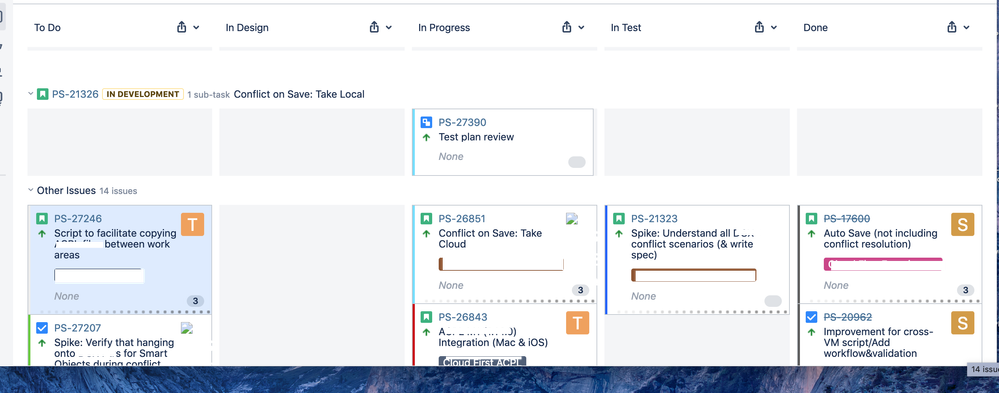Image resolution: width=999 pixels, height=393 pixels.
Task: Open issue link PS-26843
Action: pos(463,317)
